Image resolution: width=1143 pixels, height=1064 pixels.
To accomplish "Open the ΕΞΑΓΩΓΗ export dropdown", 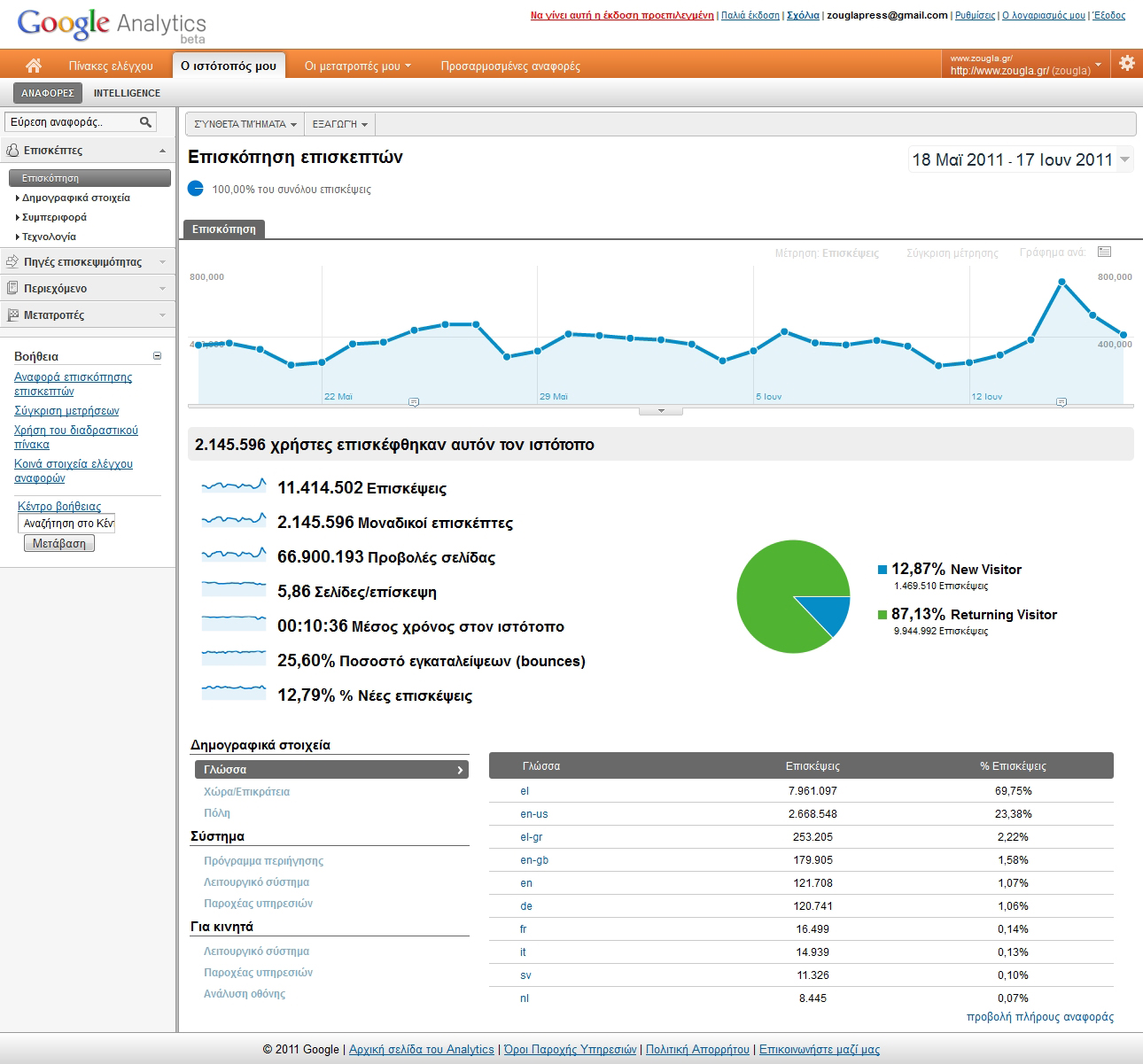I will tap(339, 124).
